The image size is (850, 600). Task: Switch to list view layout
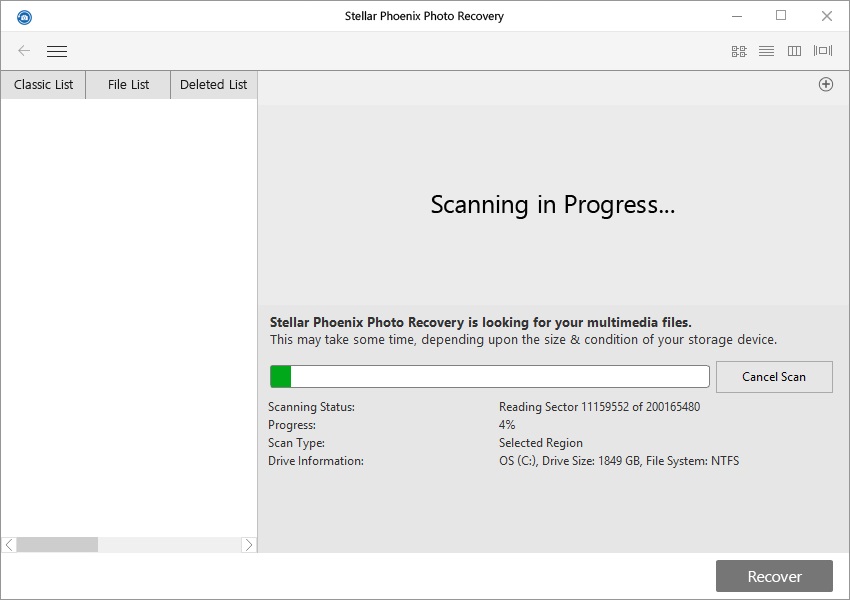pyautogui.click(x=766, y=51)
